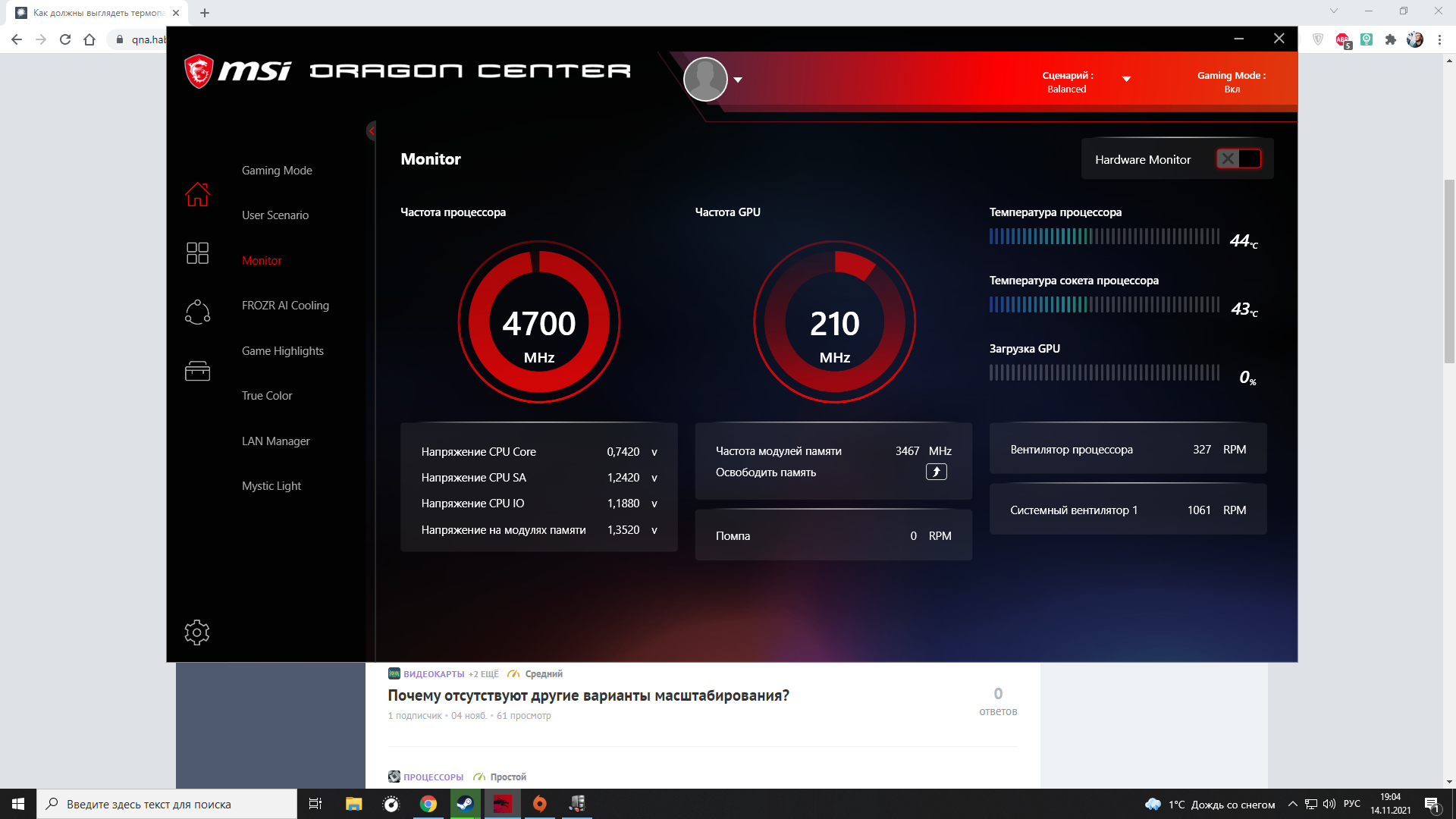
Task: Toggle the Hardware Monitor switch
Action: tap(1238, 158)
